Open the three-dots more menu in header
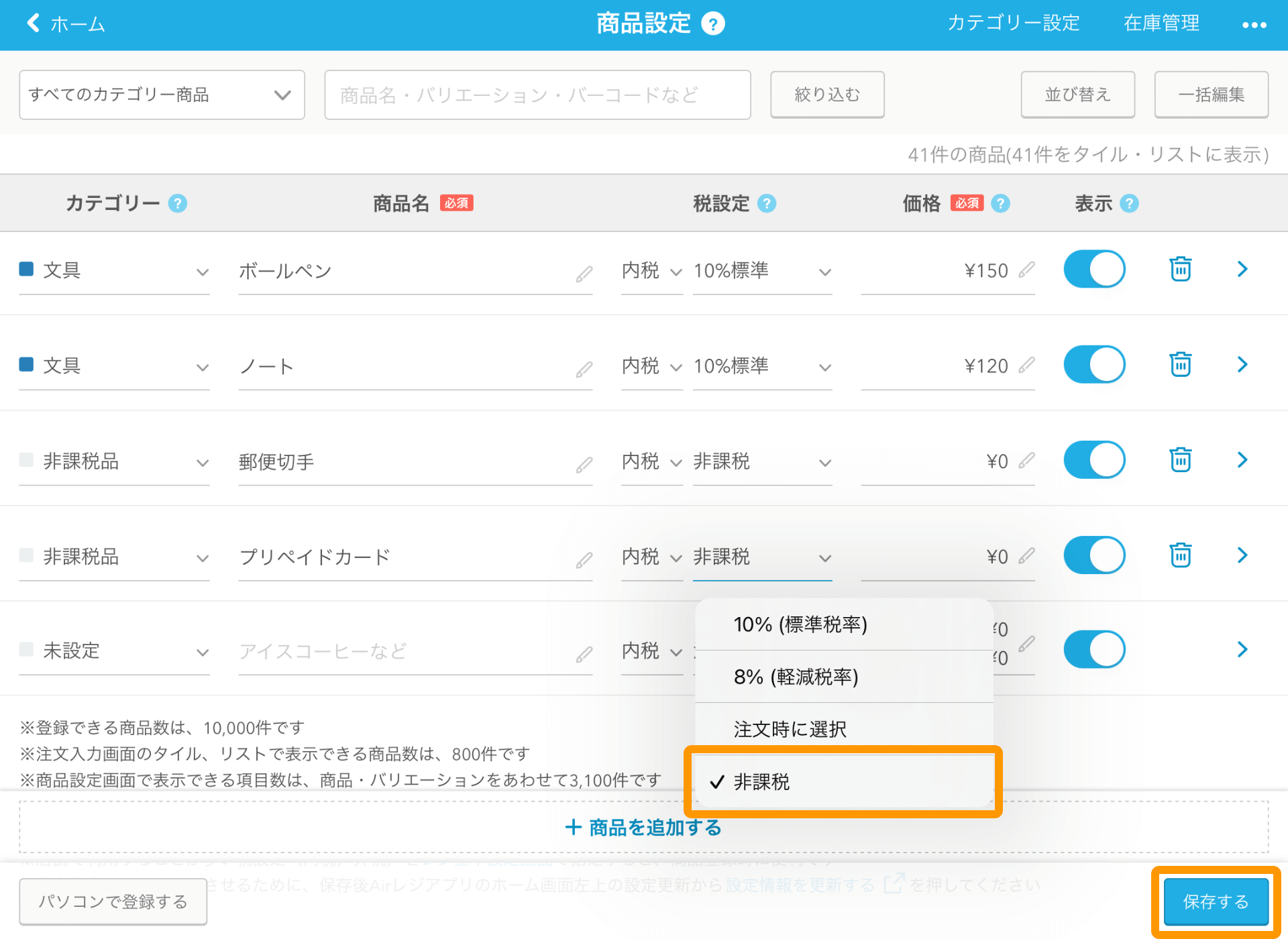Screen dimensions: 1288x939 point(1253,25)
